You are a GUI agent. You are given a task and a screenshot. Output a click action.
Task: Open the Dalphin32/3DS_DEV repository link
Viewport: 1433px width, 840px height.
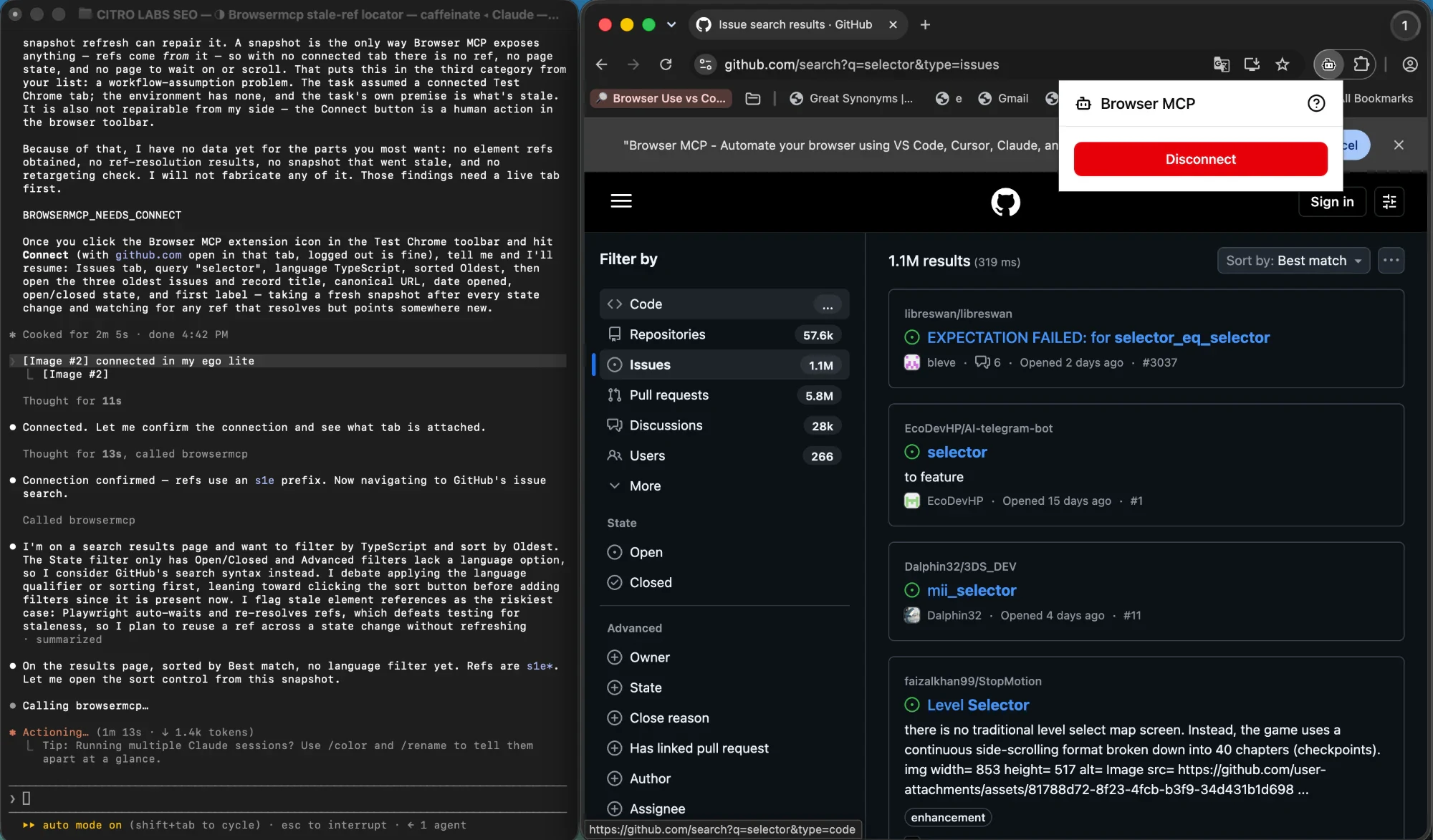point(960,566)
